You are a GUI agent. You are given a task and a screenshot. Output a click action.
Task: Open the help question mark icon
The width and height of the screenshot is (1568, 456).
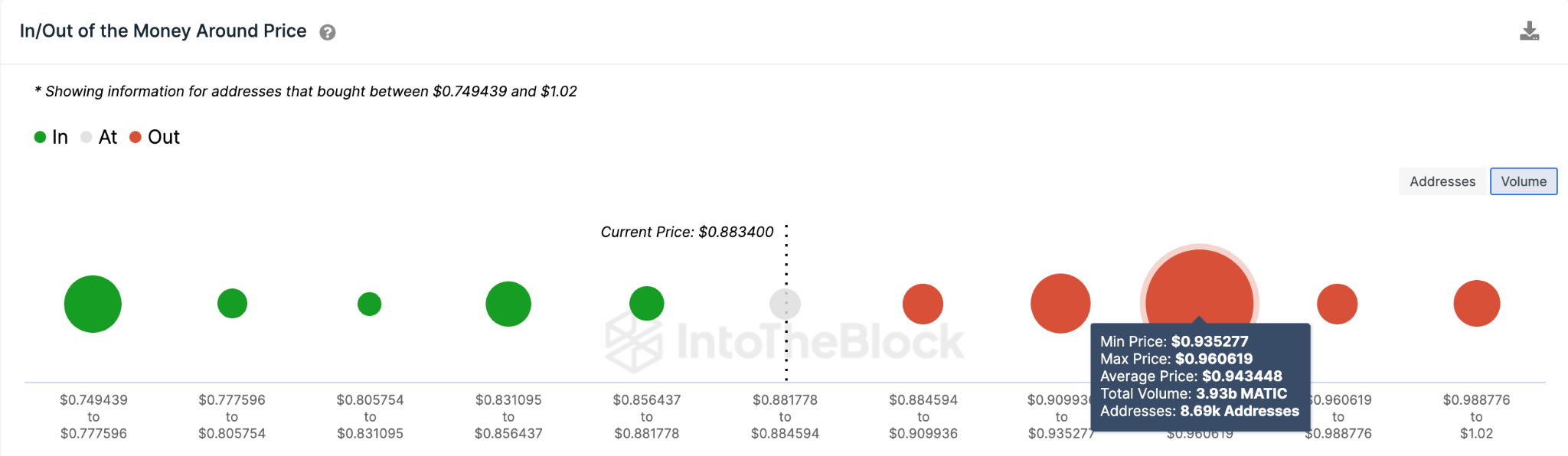pyautogui.click(x=328, y=32)
